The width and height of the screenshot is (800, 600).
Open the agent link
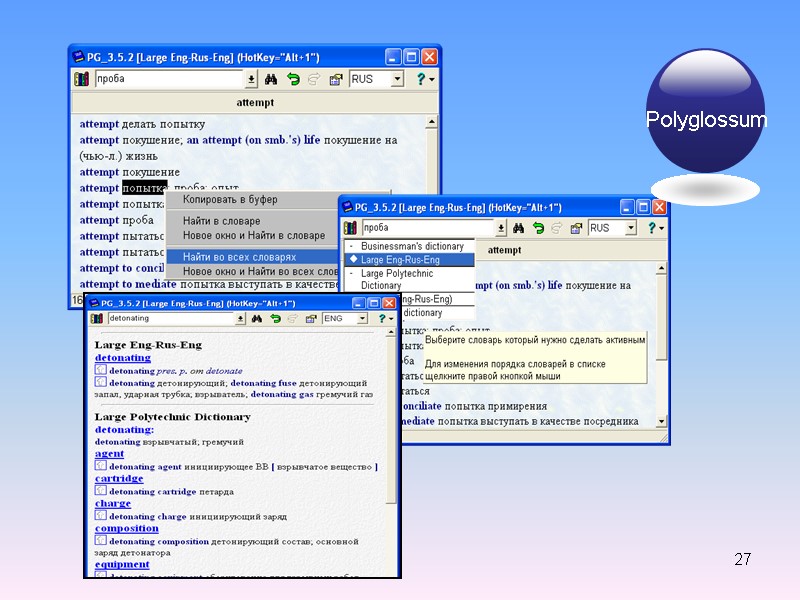point(109,454)
